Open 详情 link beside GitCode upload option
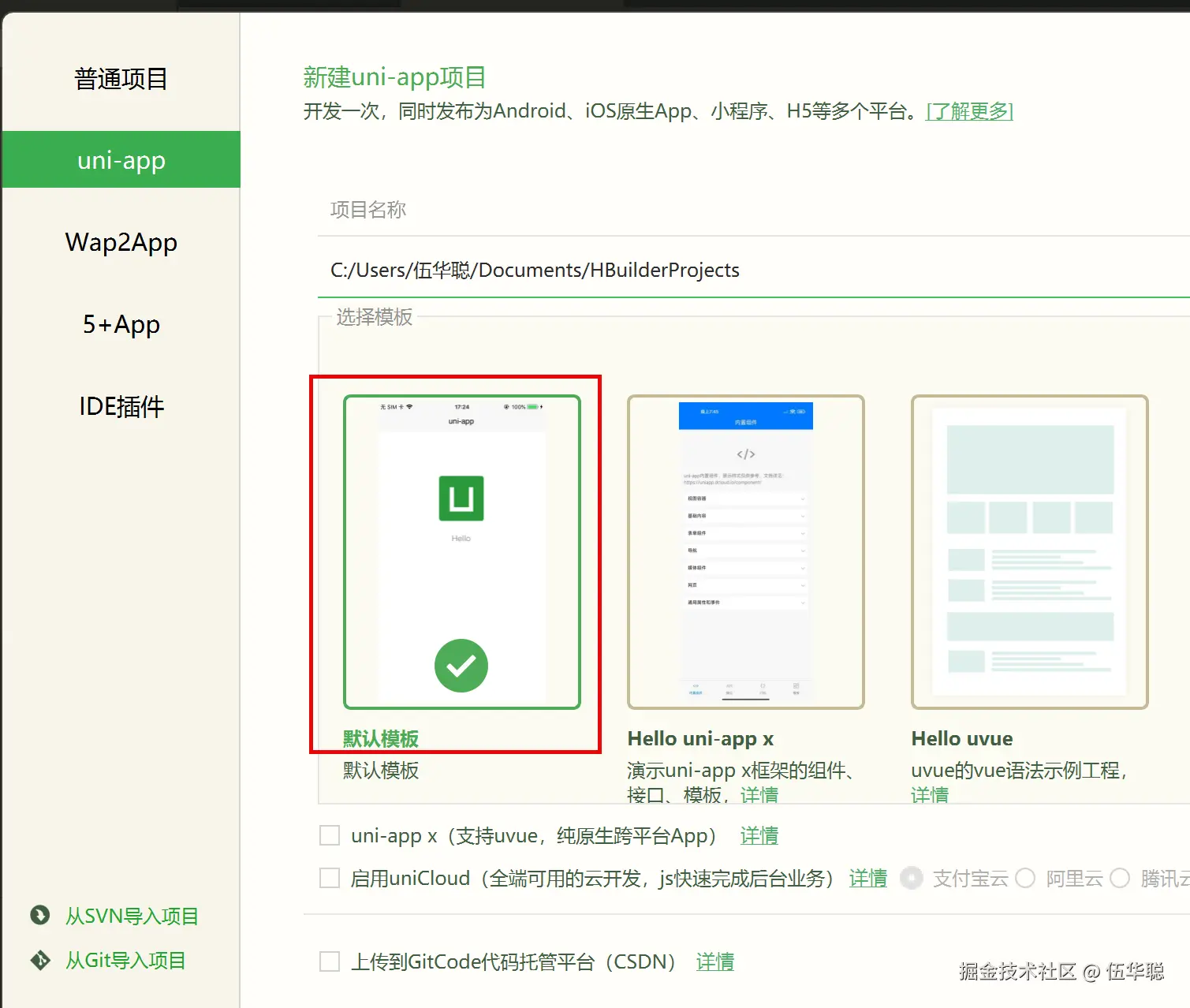1190x1008 pixels. (x=715, y=961)
